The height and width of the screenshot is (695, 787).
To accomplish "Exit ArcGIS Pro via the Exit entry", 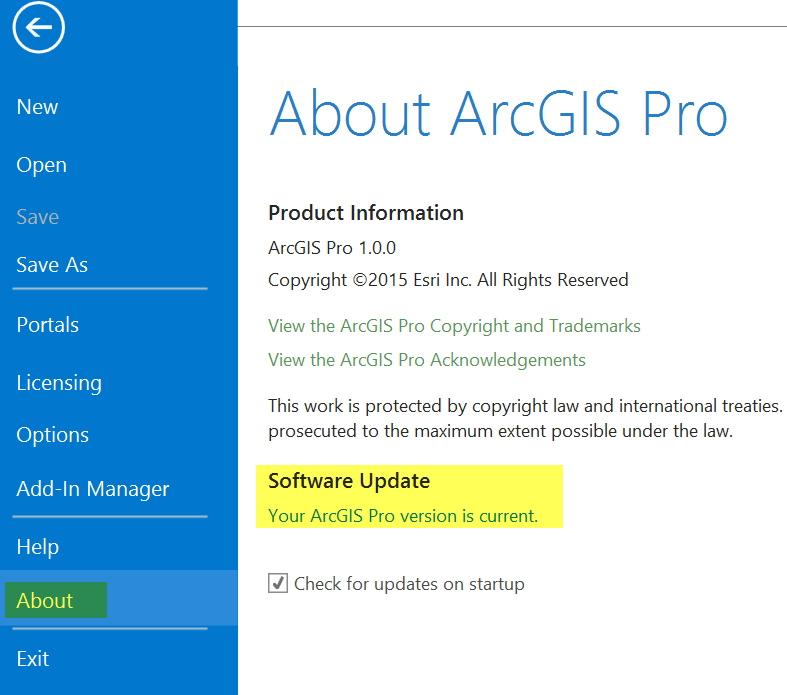I will pyautogui.click(x=33, y=659).
